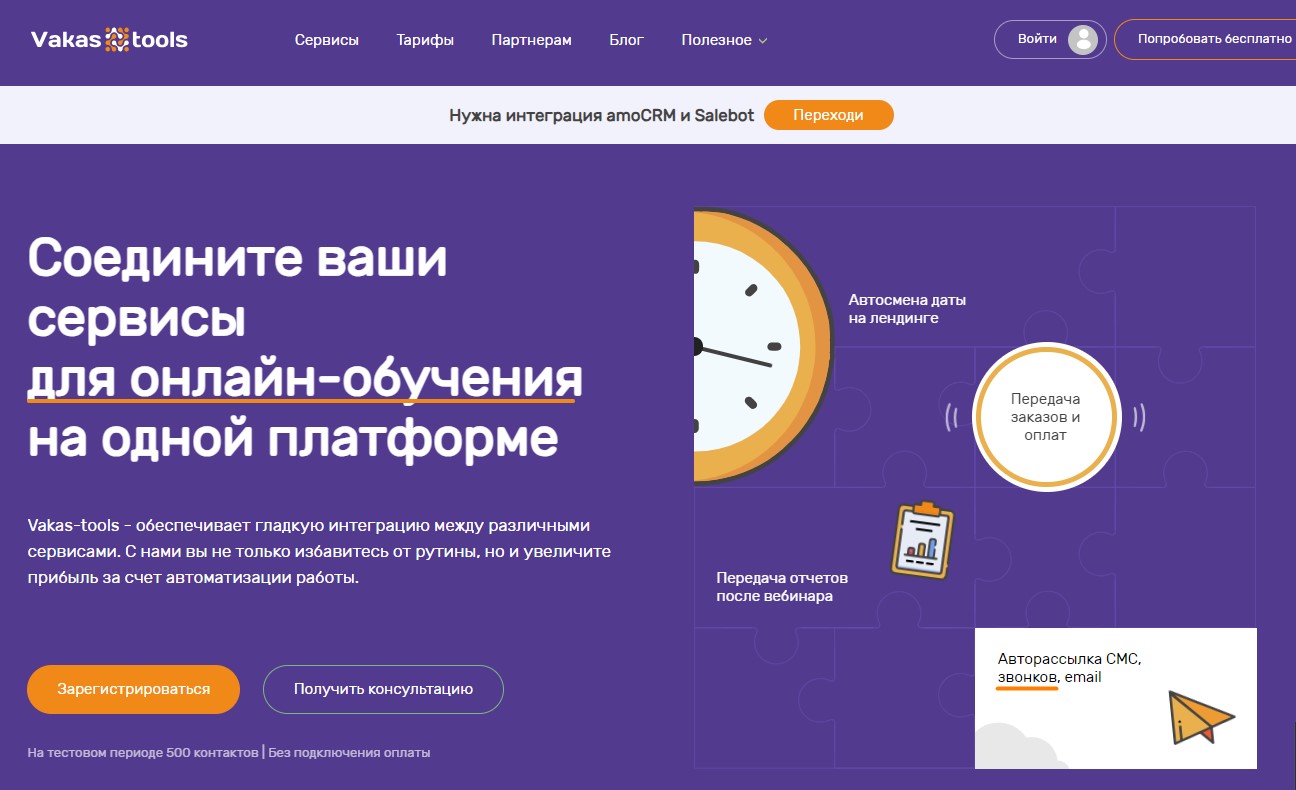Click the Vakas-tools logo
Viewport: 1296px width, 790px height.
[x=109, y=40]
